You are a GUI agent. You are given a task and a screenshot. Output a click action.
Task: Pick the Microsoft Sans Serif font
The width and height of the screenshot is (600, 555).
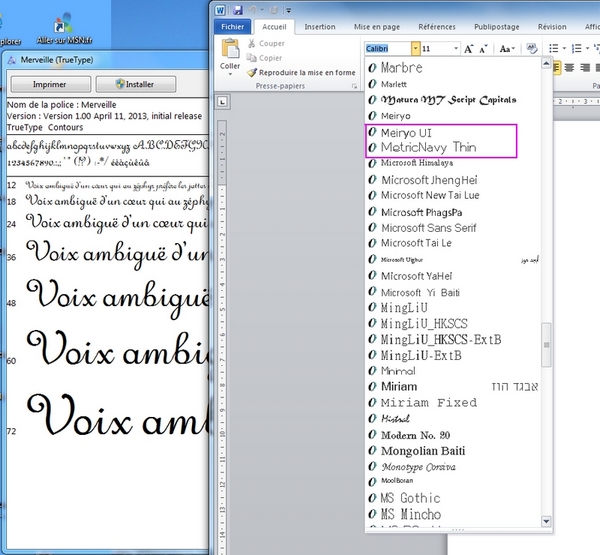coord(453,228)
